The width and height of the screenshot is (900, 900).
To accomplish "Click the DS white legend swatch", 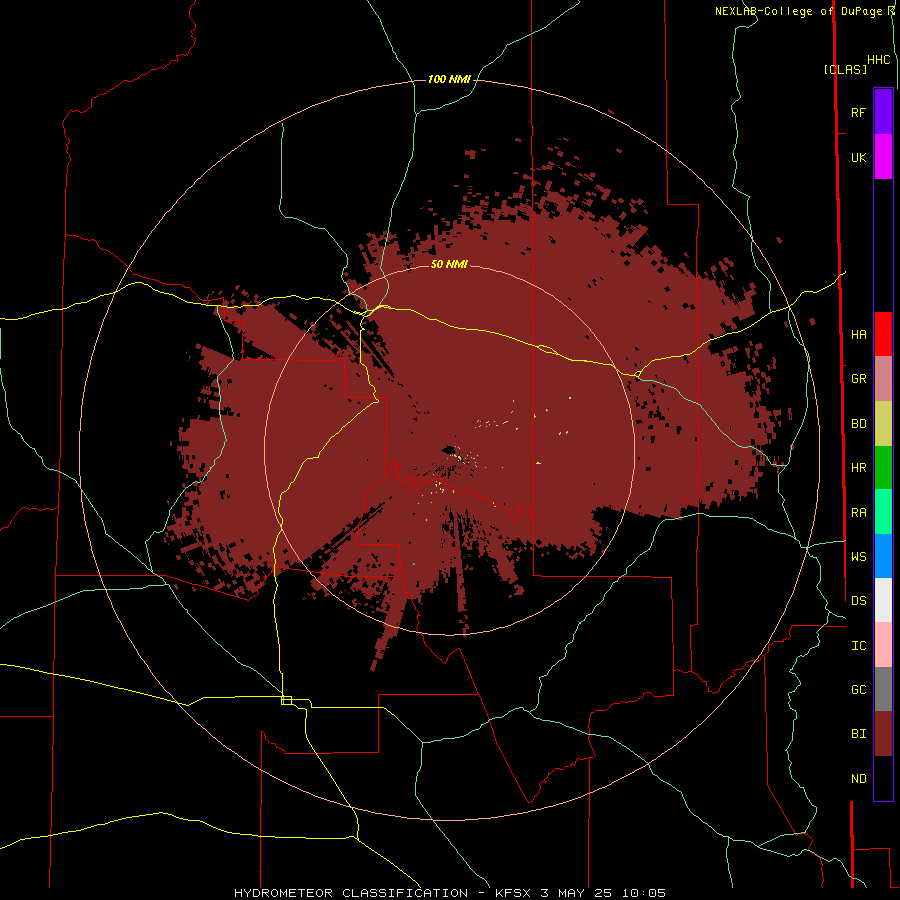I will point(883,600).
